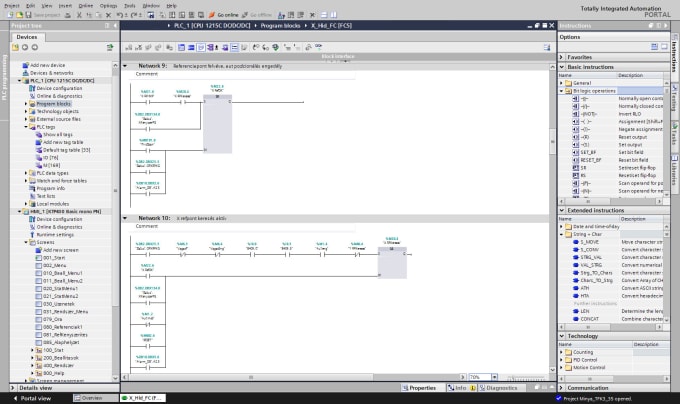680x404 pixels.
Task: Open the Online menu
Action: pos(85,6)
